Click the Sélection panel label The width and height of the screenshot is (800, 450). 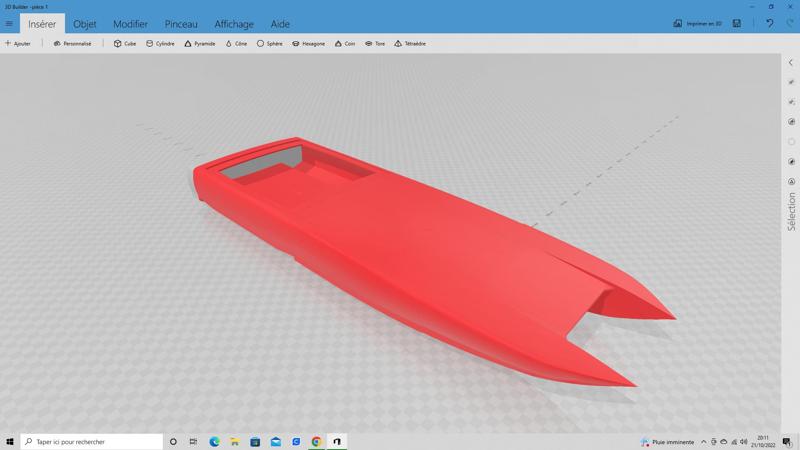coord(791,212)
